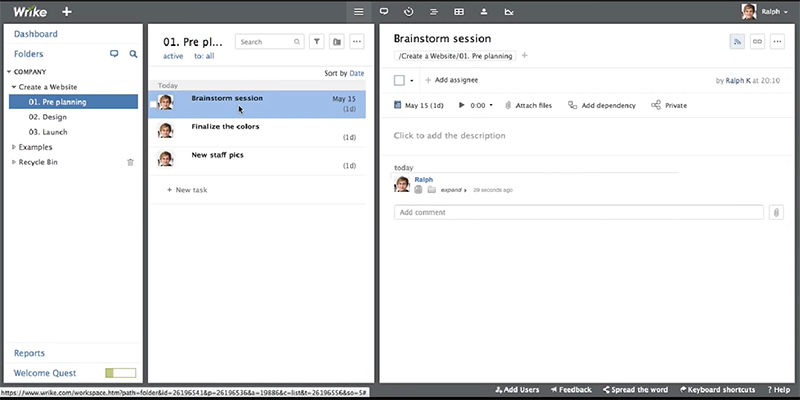Open the search magnifier next to Folders
The width and height of the screenshot is (800, 400).
133,54
